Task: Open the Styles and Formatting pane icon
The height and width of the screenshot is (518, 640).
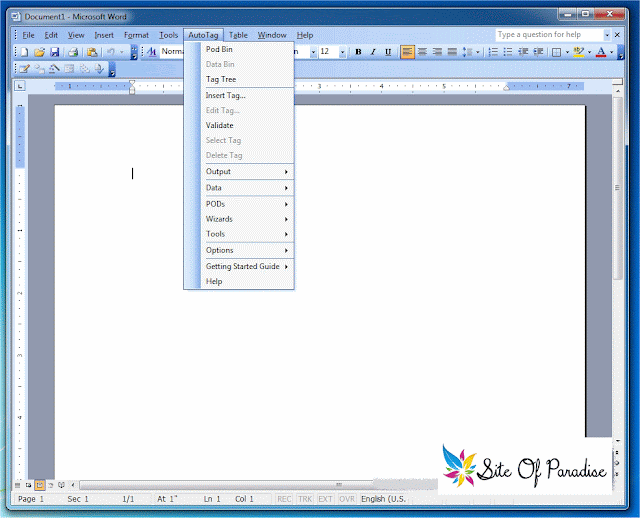Action: tap(152, 52)
